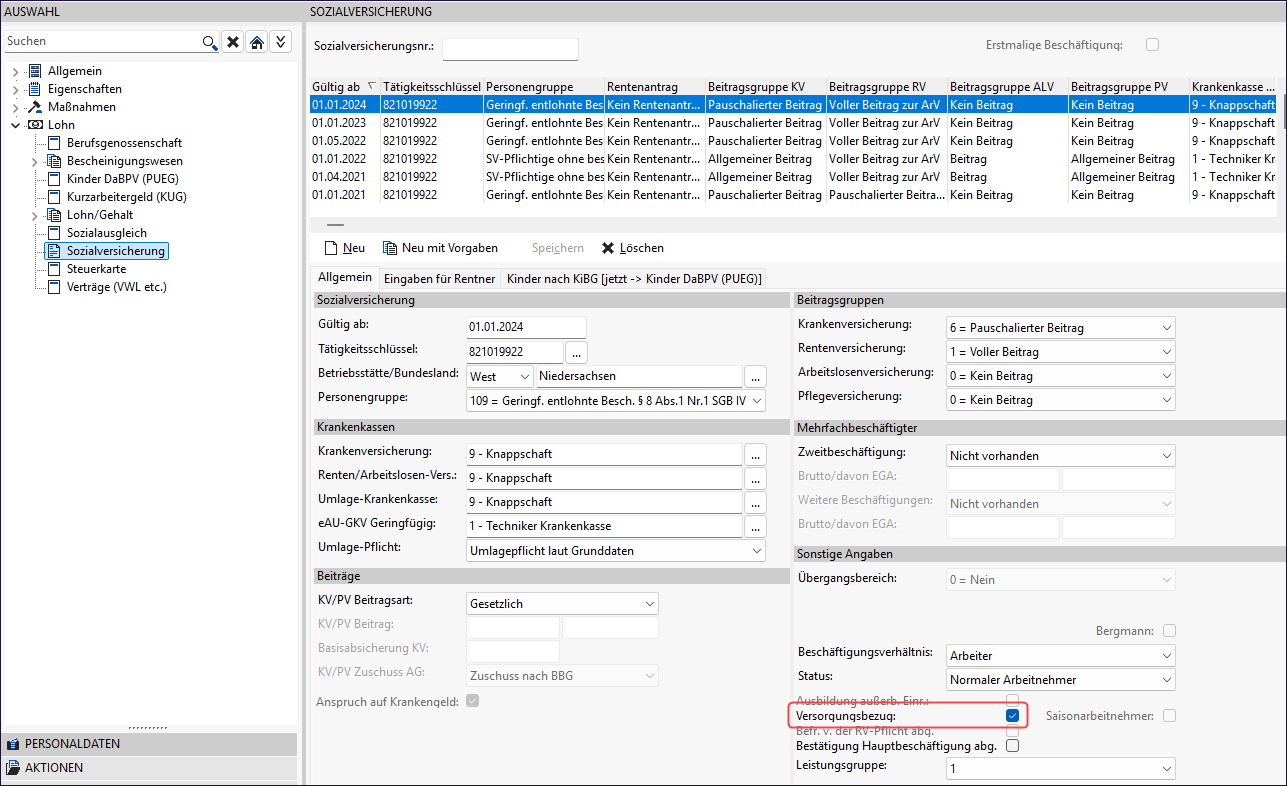Clear the search with the X icon
This screenshot has width=1287, height=786.
point(233,42)
